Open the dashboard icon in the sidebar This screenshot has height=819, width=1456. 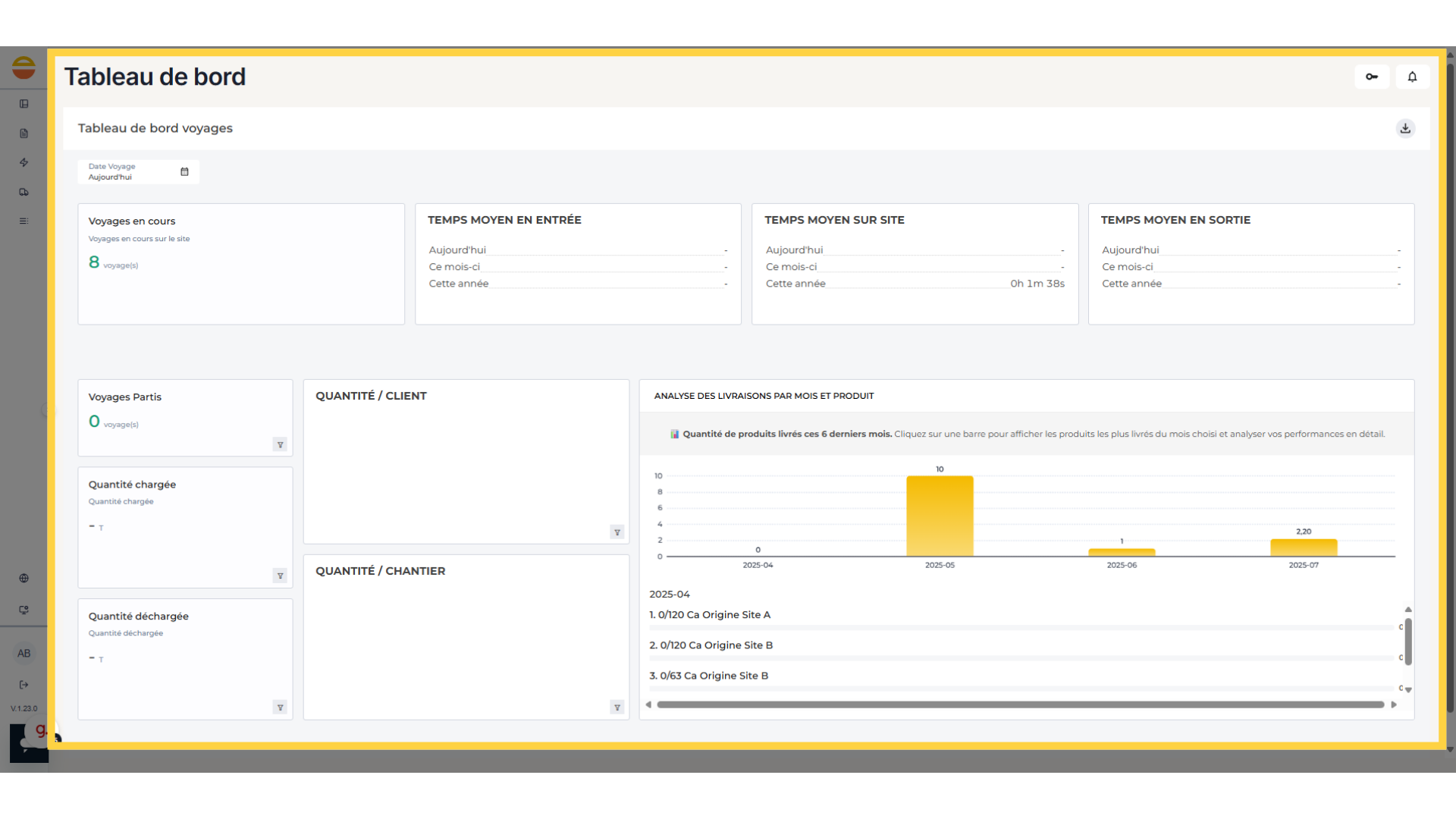tap(24, 104)
